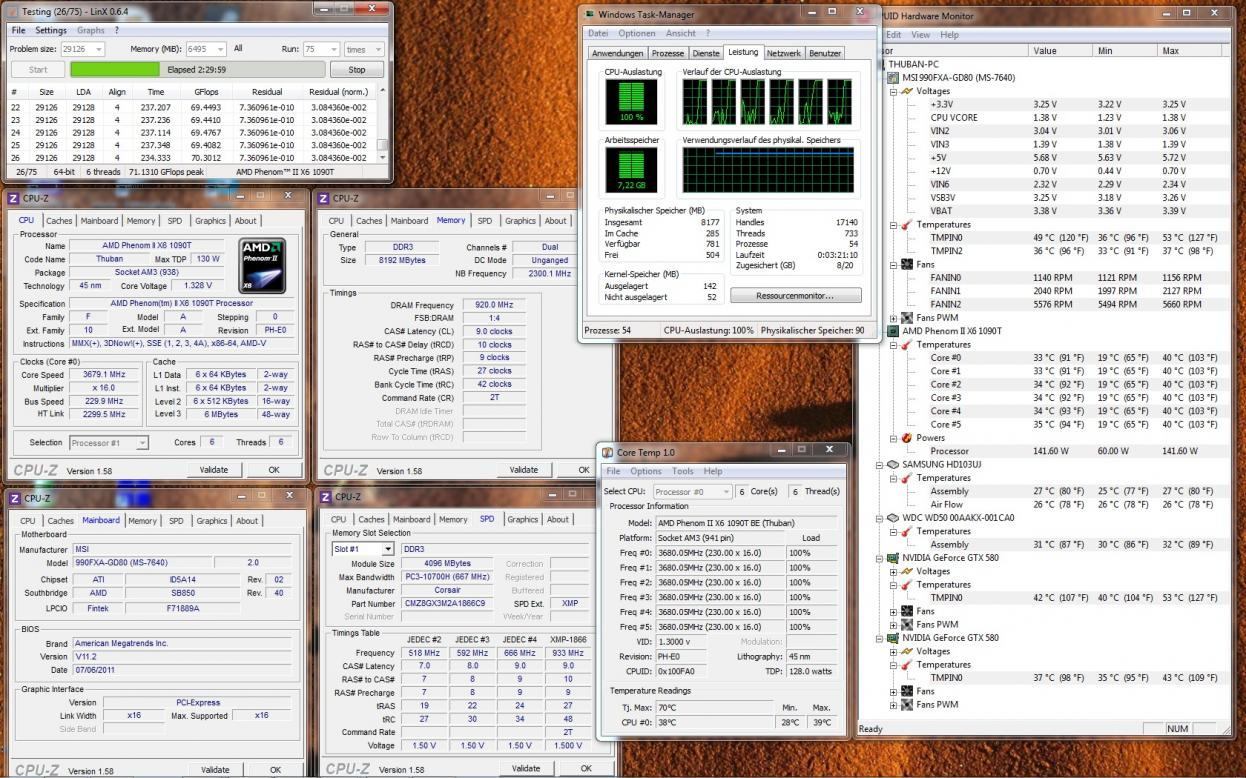1246x778 pixels.
Task: Click the Powers flame icon in HWMonitor
Action: coord(908,438)
